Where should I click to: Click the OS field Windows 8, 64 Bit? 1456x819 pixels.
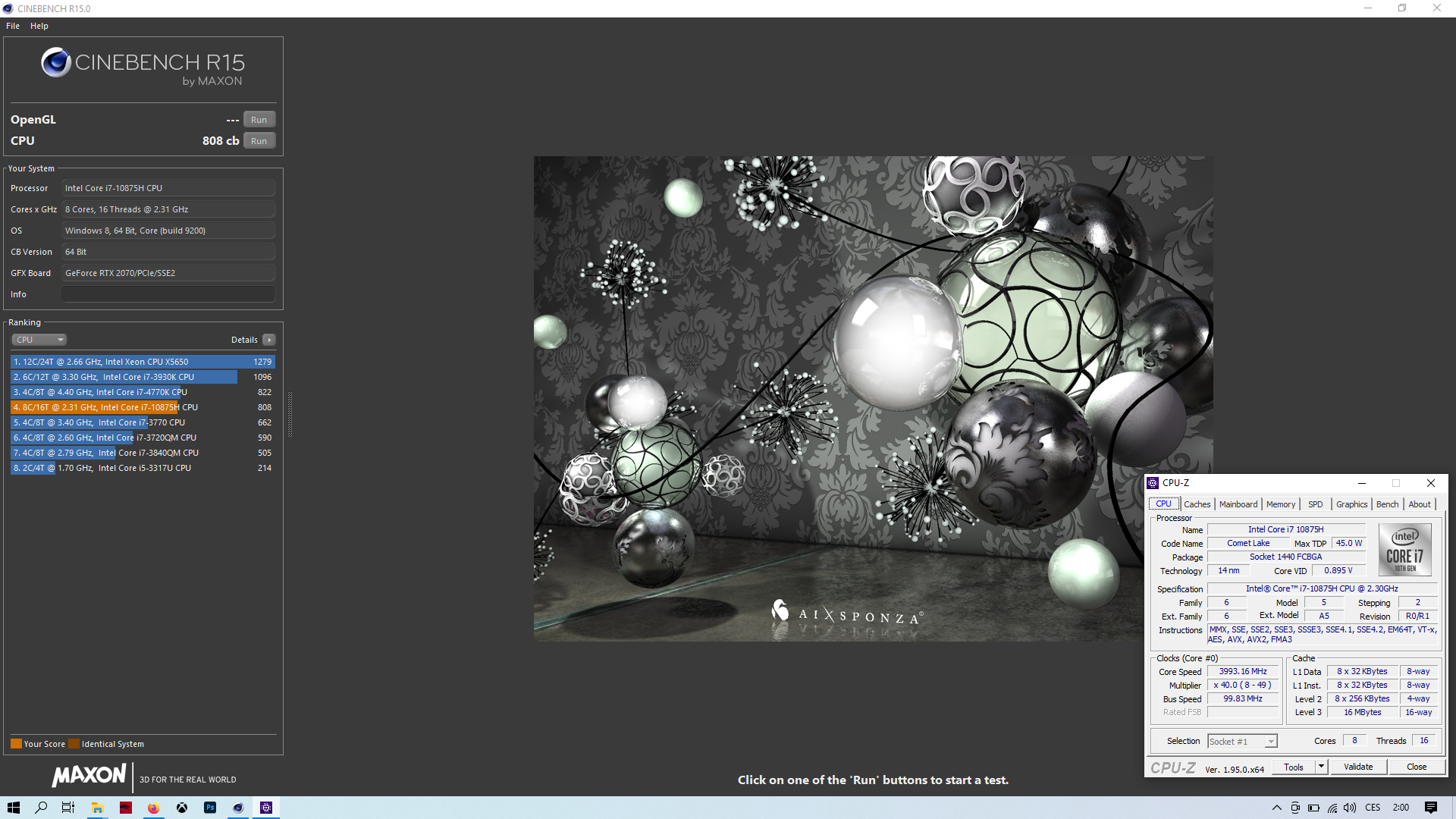coord(168,231)
